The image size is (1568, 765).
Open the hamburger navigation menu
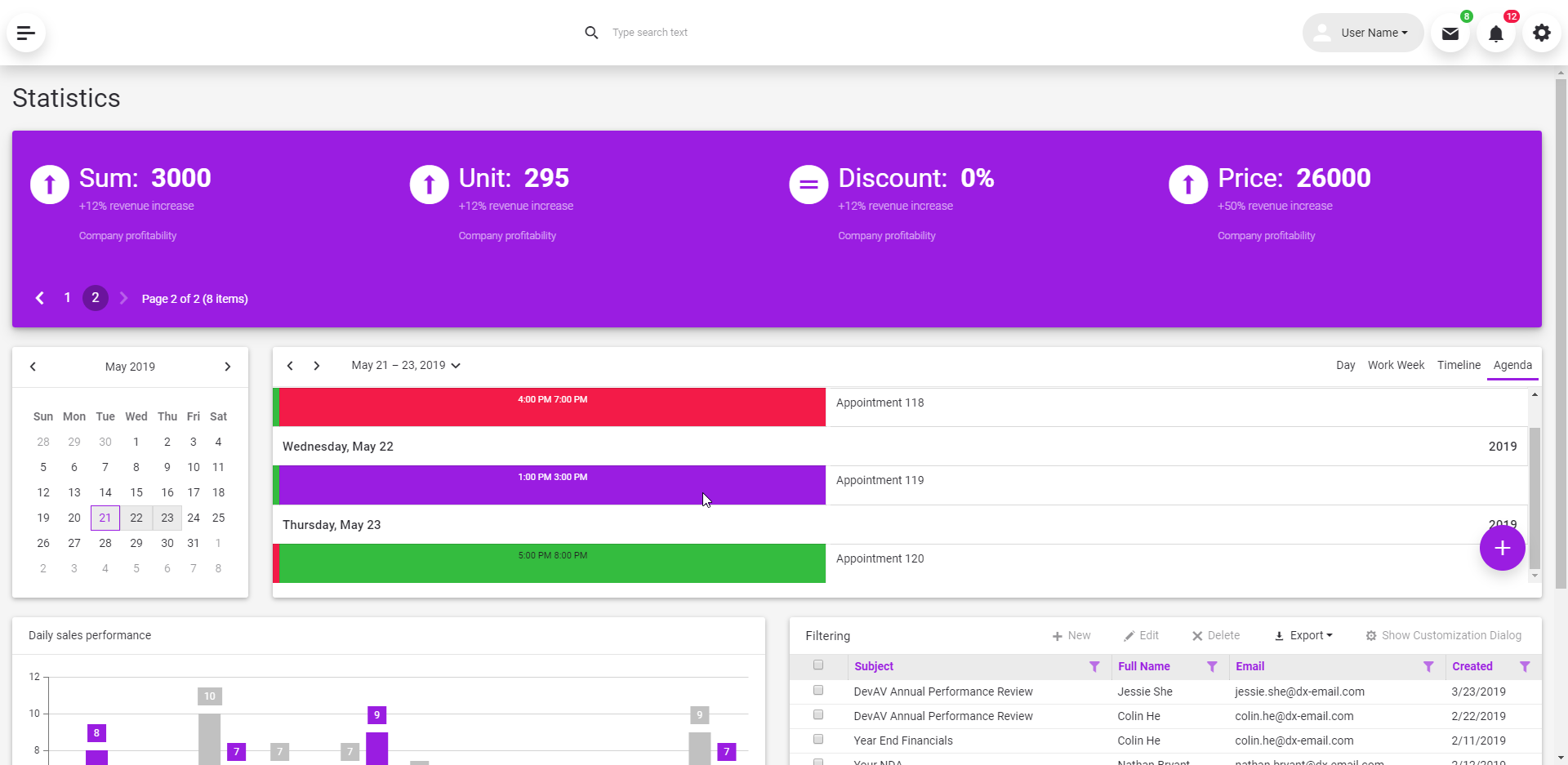point(26,33)
